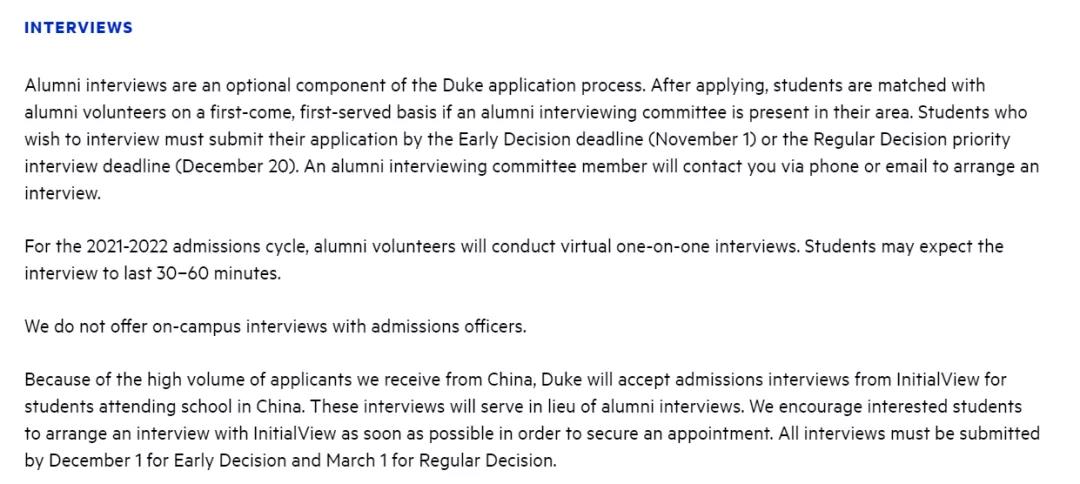Click the INTERVIEWS section heading
Viewport: 1080px width, 484px height.
[x=78, y=28]
